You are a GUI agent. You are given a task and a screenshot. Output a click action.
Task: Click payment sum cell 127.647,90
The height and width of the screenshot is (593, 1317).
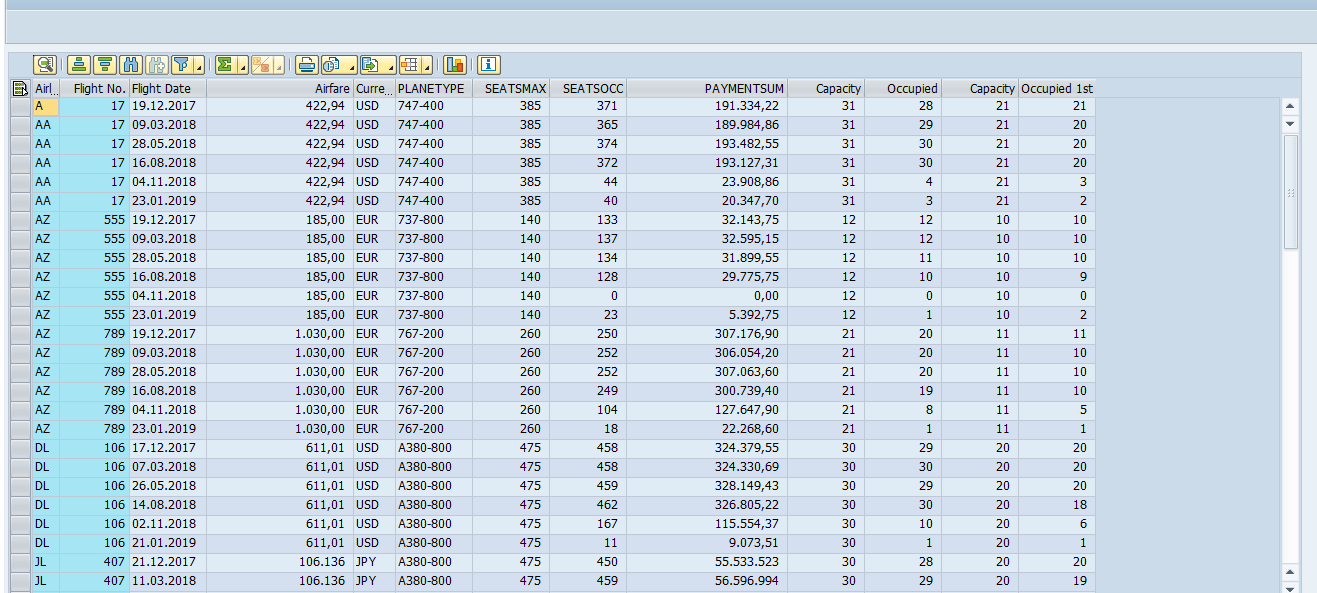tap(707, 410)
